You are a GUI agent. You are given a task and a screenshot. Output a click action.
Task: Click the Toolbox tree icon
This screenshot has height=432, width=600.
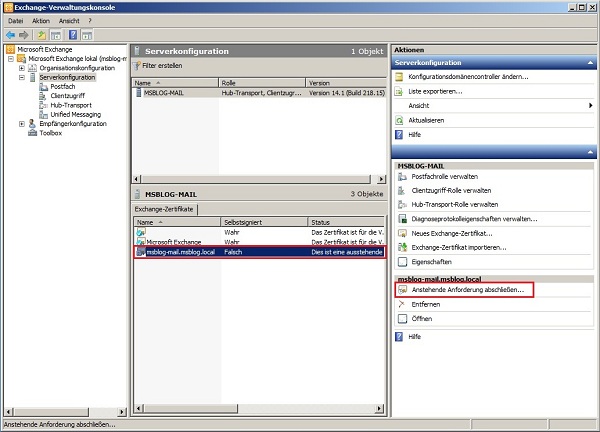(33, 133)
